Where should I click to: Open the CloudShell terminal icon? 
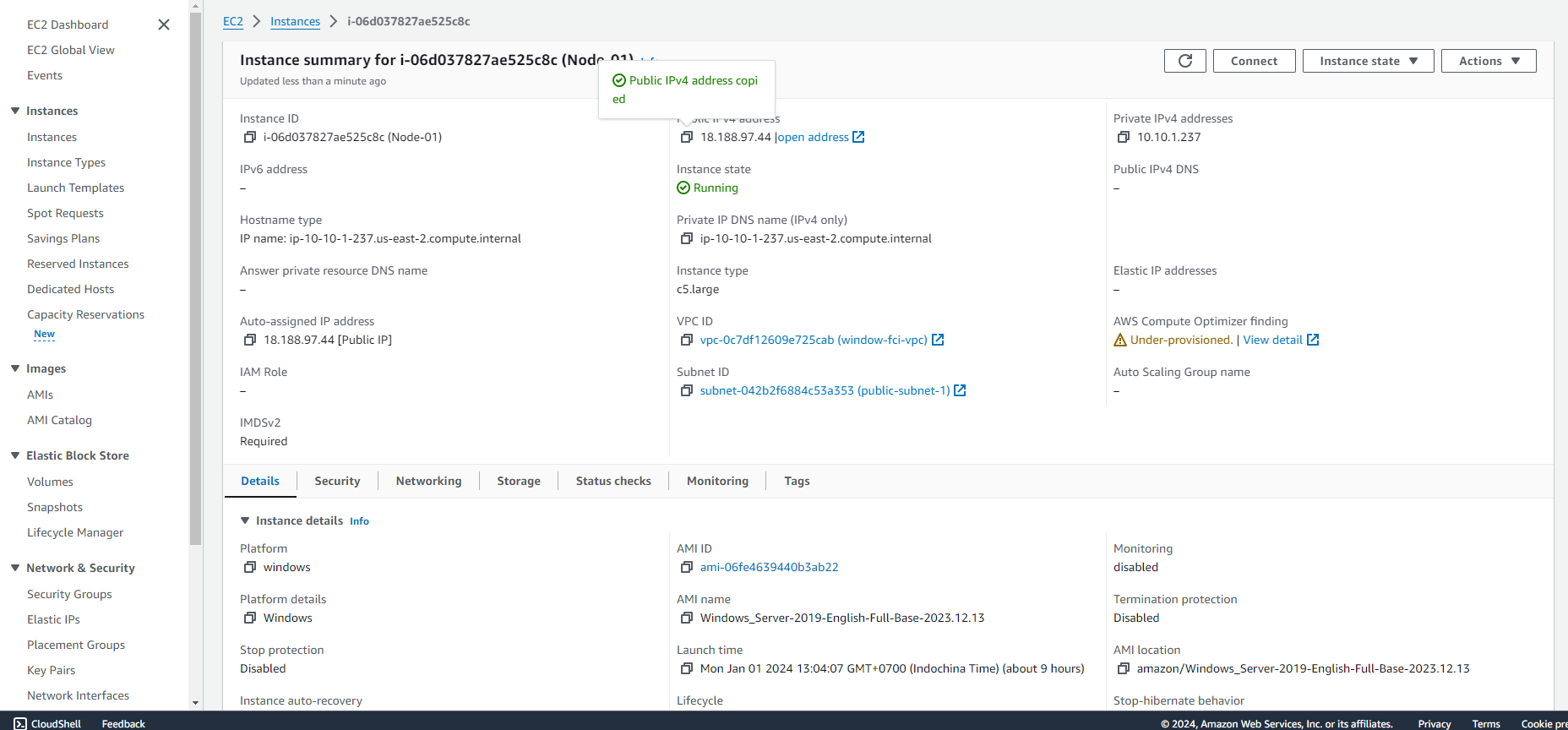[20, 723]
